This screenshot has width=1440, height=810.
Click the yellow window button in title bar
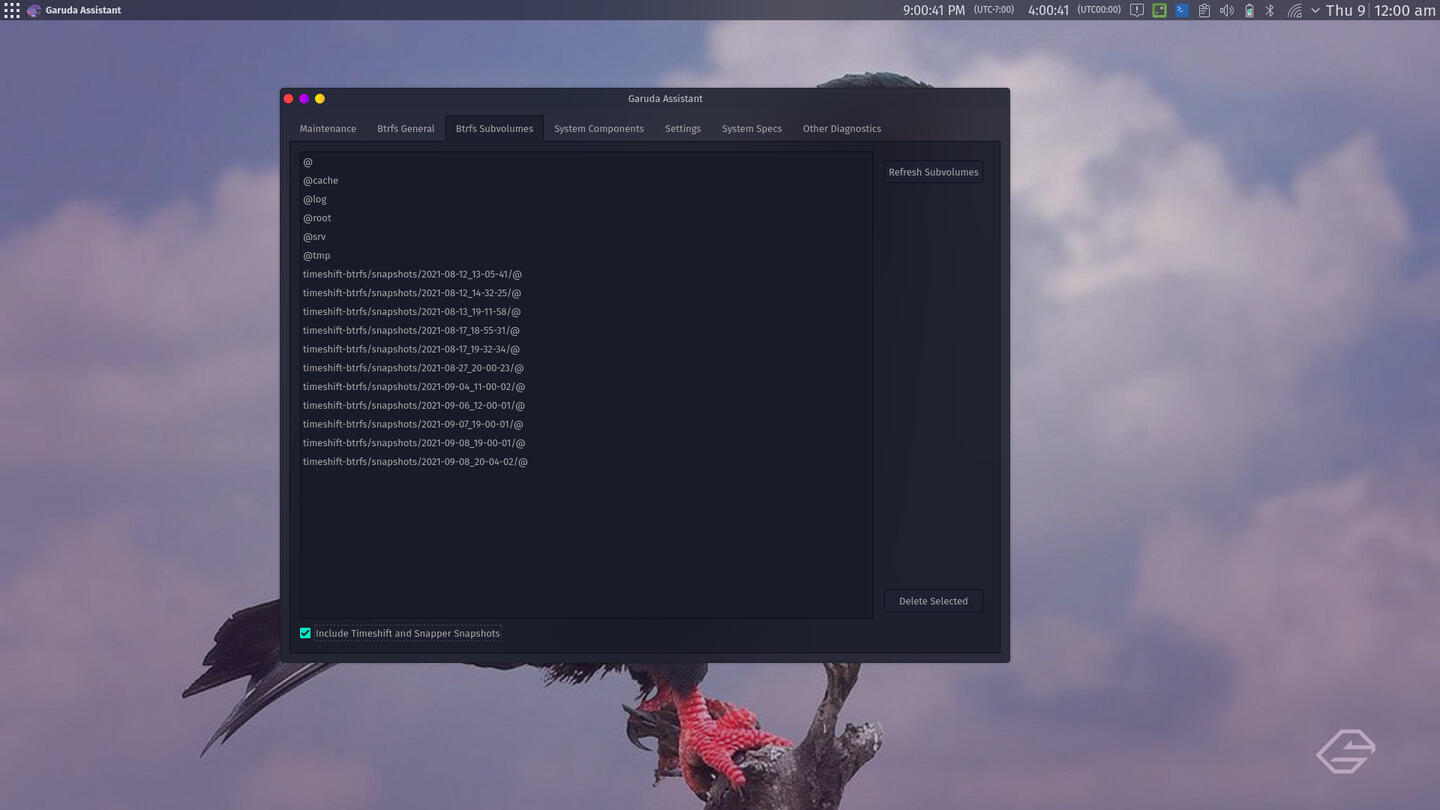(x=320, y=98)
